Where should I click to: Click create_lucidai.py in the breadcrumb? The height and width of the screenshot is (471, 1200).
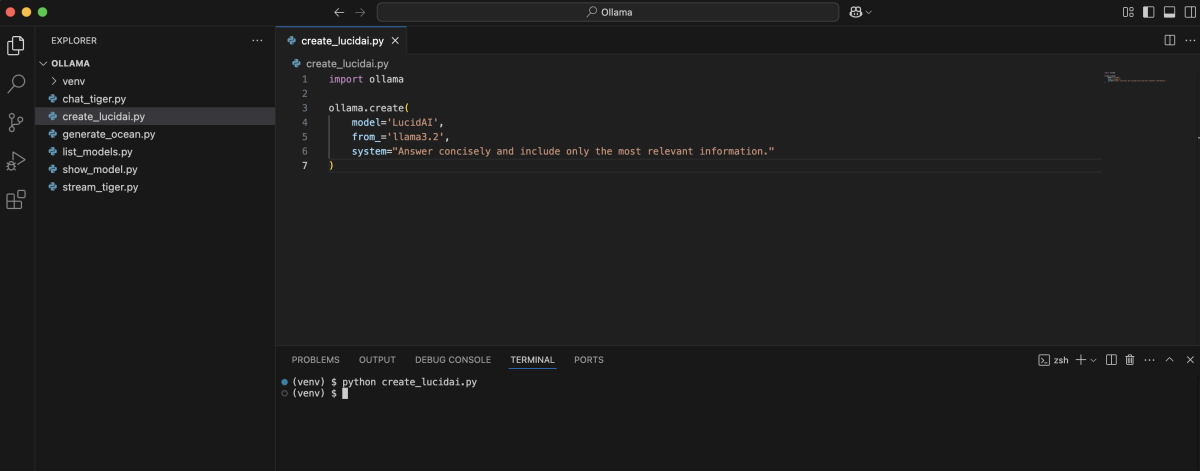pos(346,63)
